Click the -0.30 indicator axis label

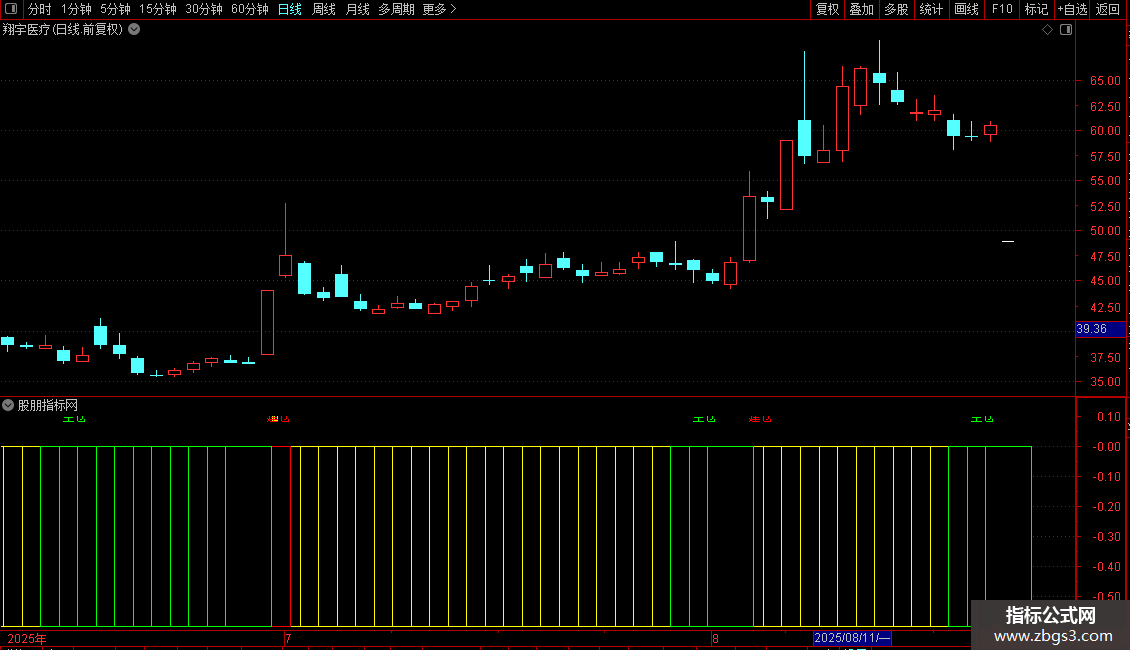tap(1108, 537)
